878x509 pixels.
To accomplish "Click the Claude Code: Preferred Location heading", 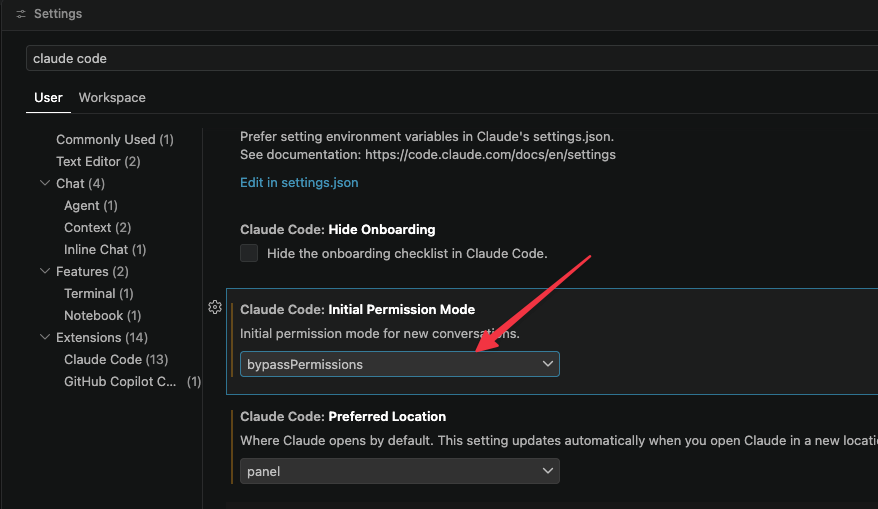I will click(x=343, y=417).
